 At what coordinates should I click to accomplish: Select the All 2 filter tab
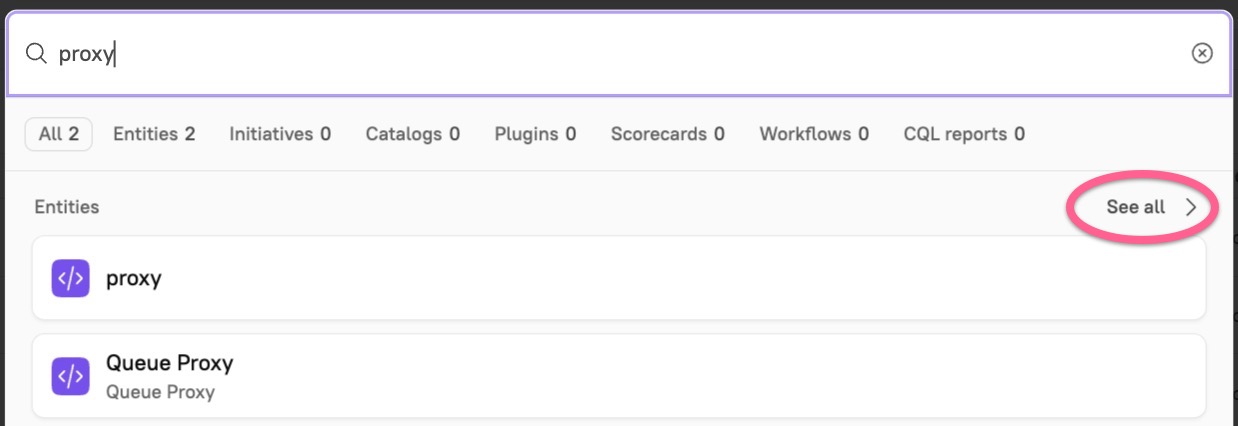59,134
